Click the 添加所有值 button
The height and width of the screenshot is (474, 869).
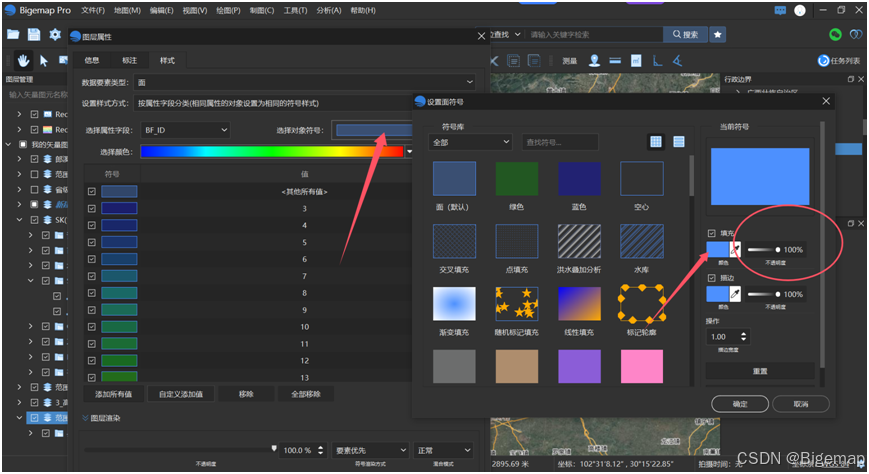pos(114,394)
